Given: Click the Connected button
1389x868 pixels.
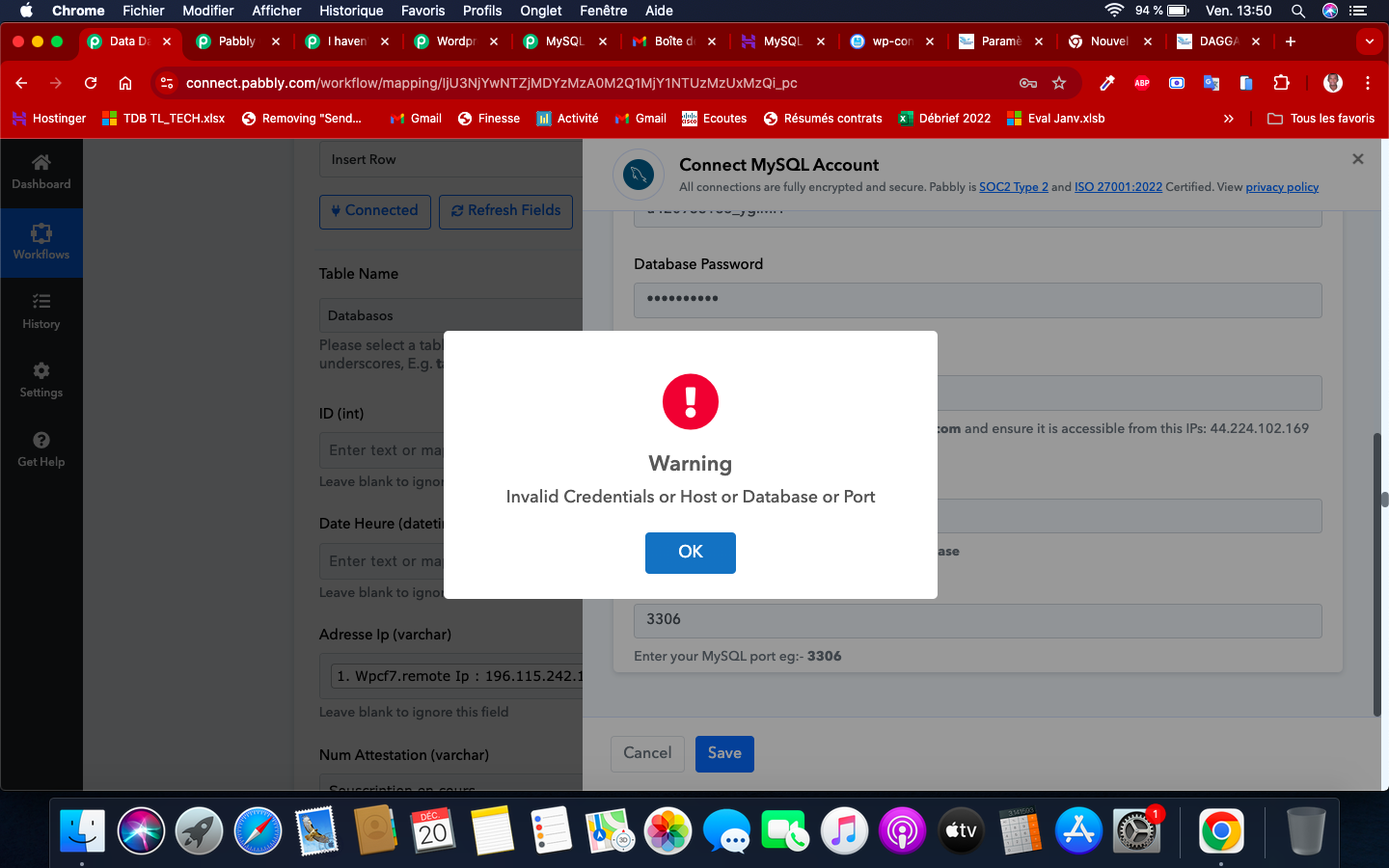Looking at the screenshot, I should [375, 211].
